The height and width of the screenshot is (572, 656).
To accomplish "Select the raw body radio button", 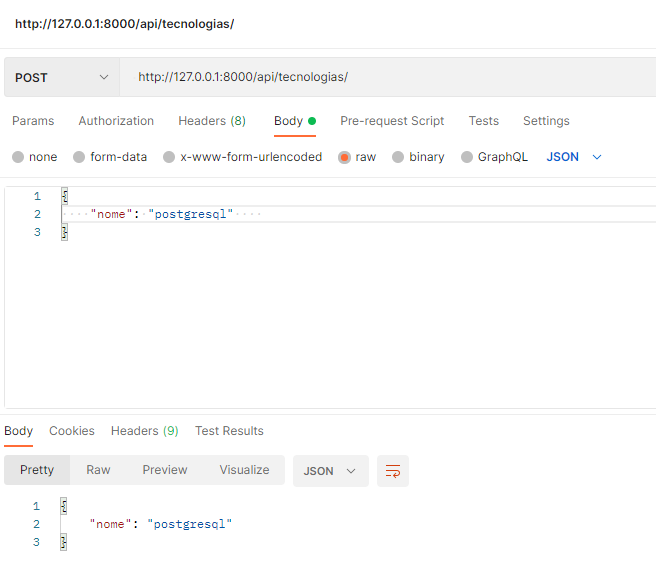I will click(x=344, y=157).
